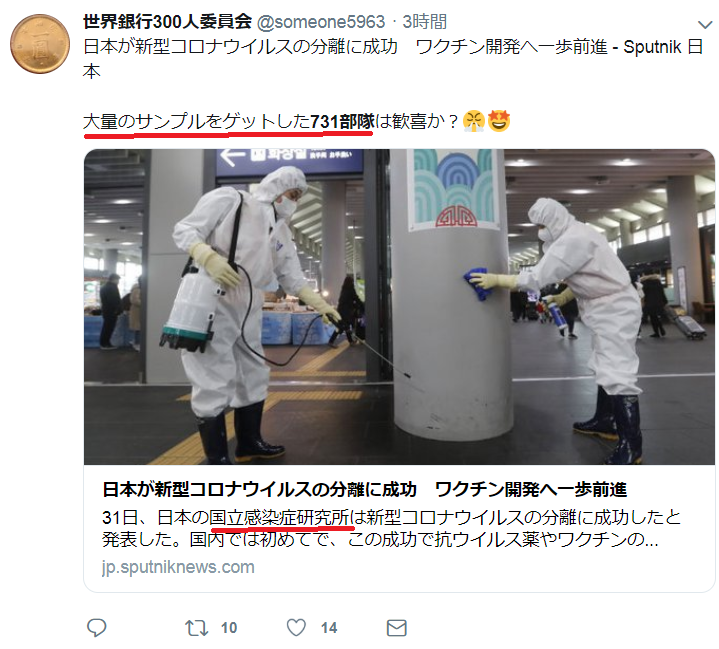Click the like count of 14
Image resolution: width=719 pixels, height=649 pixels.
[x=329, y=628]
